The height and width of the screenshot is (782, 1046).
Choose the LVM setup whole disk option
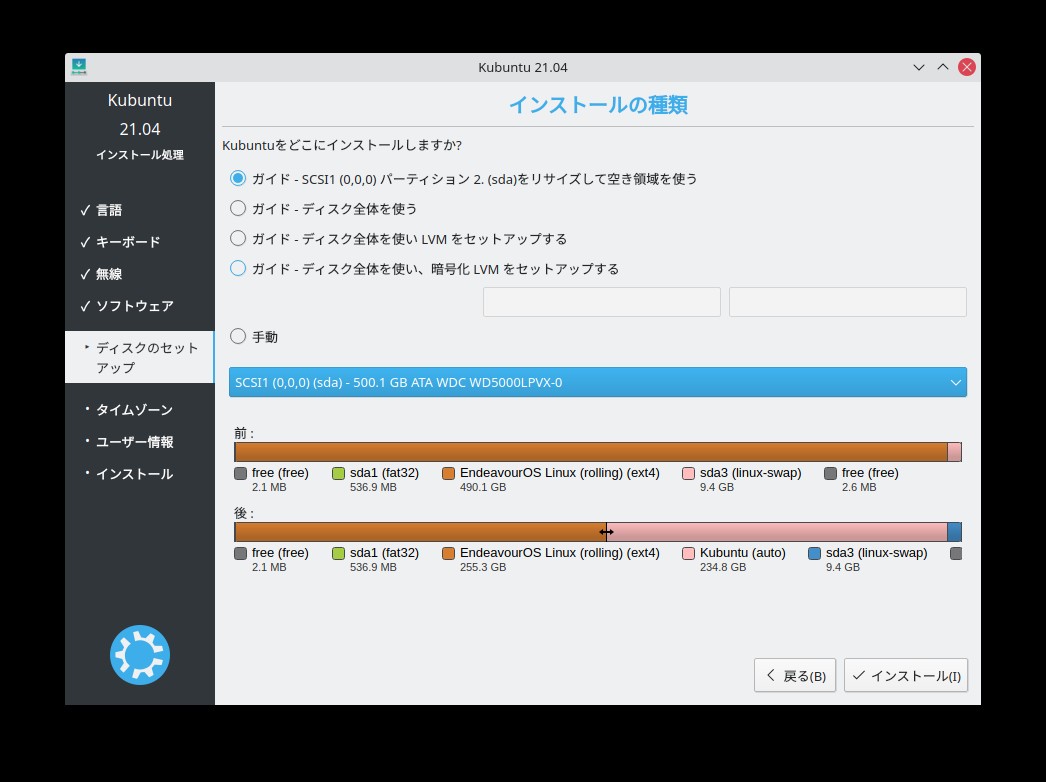pyautogui.click(x=238, y=239)
